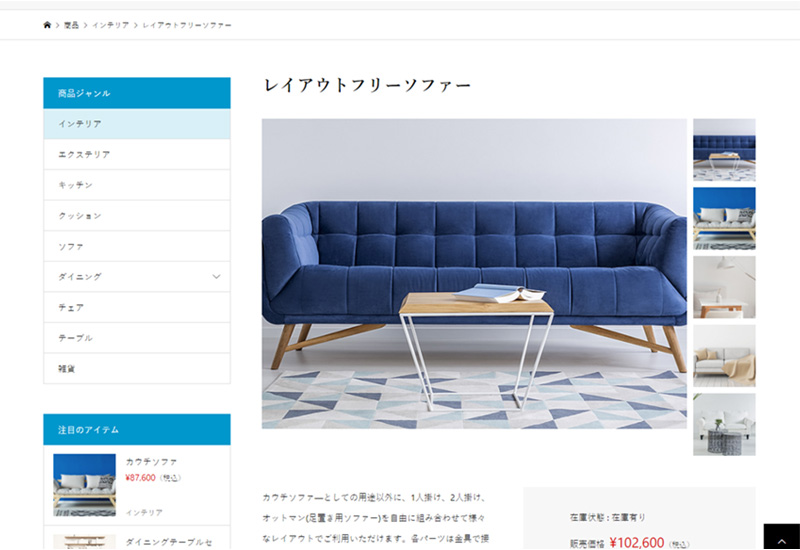800x550 pixels.
Task: Open the カウチソファ featured item image
Action: (x=84, y=485)
